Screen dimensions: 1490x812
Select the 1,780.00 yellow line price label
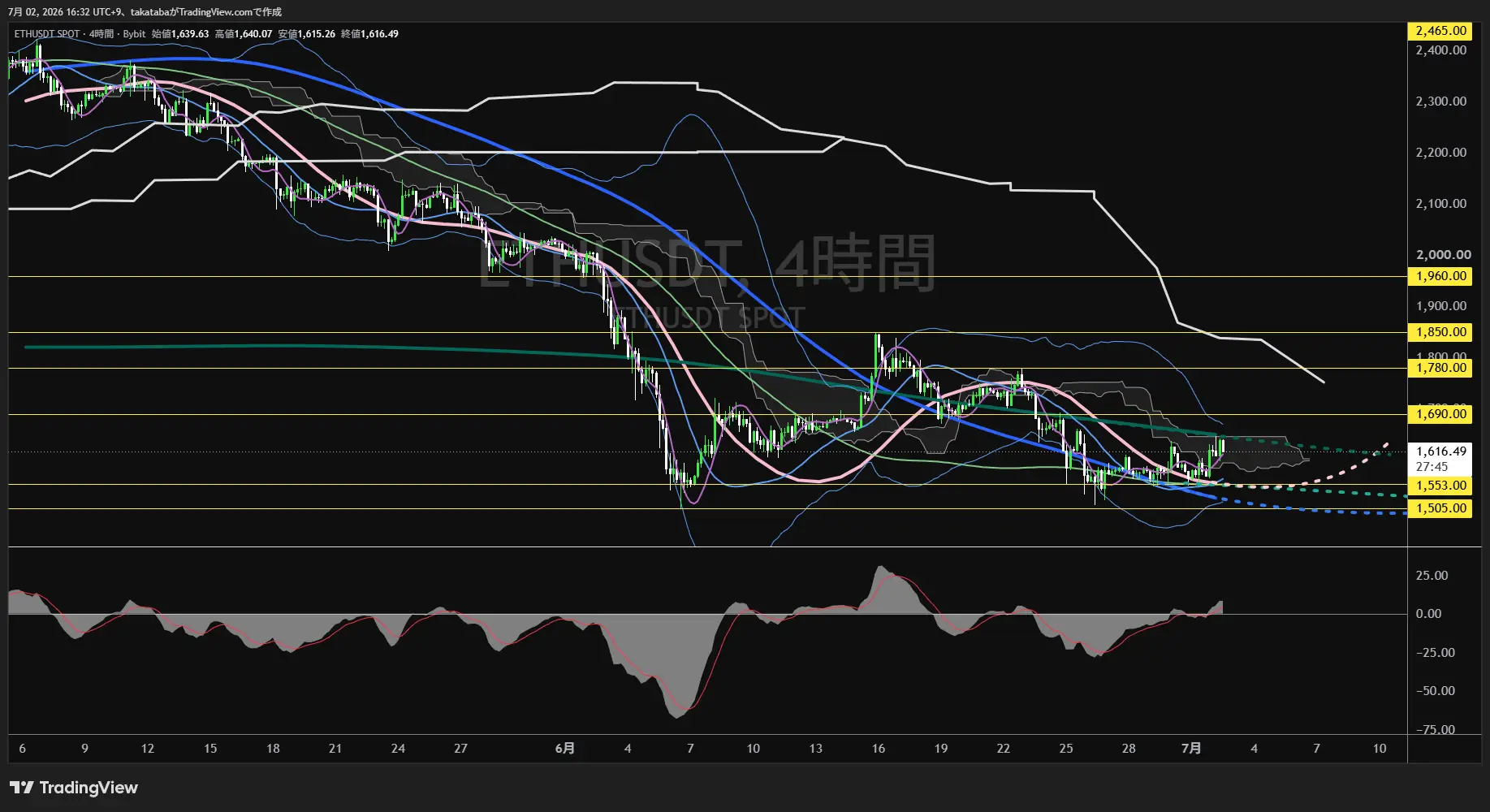[x=1440, y=368]
